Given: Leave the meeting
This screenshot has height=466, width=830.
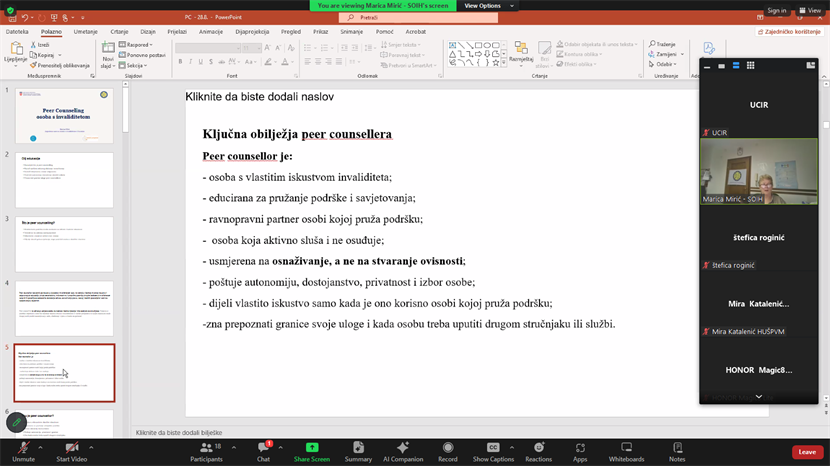Looking at the screenshot, I should pyautogui.click(x=807, y=452).
